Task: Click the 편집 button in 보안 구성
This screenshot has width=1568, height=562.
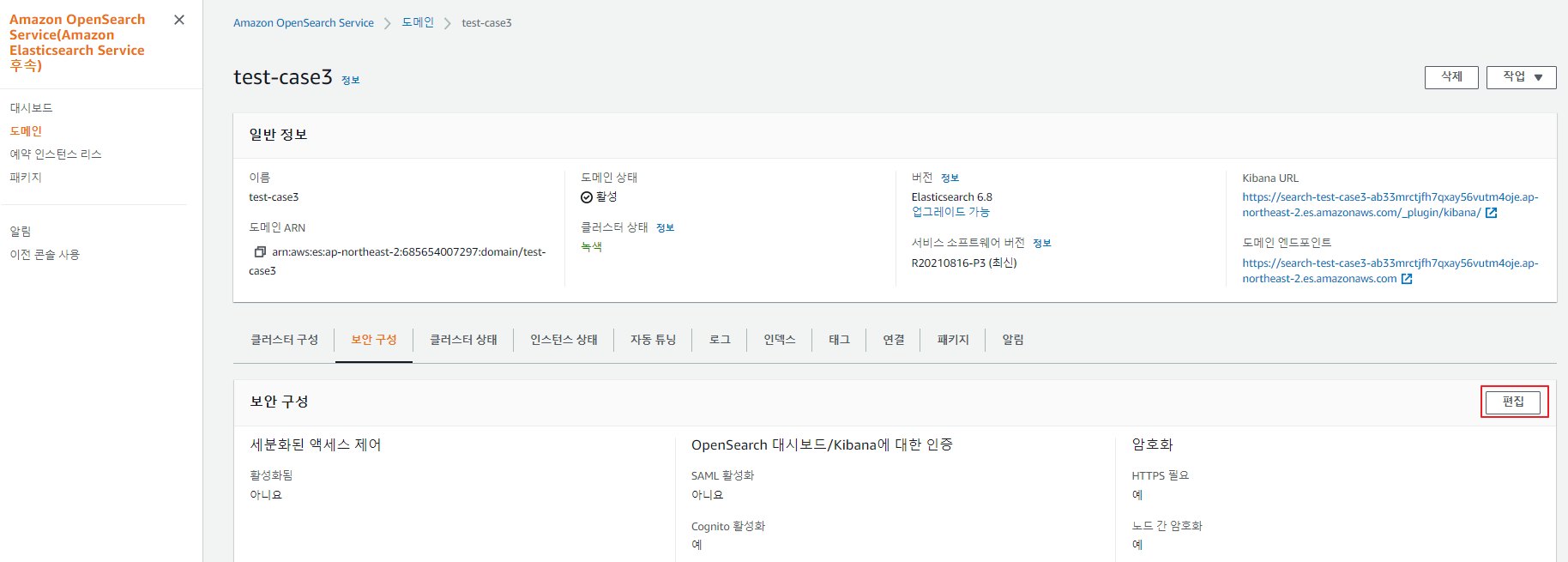Action: tap(1514, 402)
